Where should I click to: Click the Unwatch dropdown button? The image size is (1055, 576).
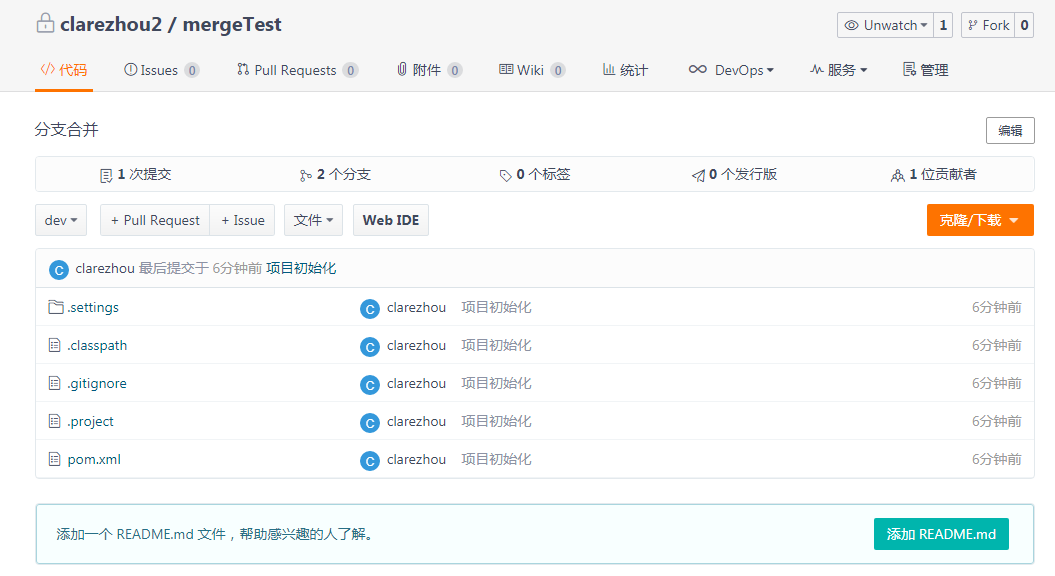[885, 25]
